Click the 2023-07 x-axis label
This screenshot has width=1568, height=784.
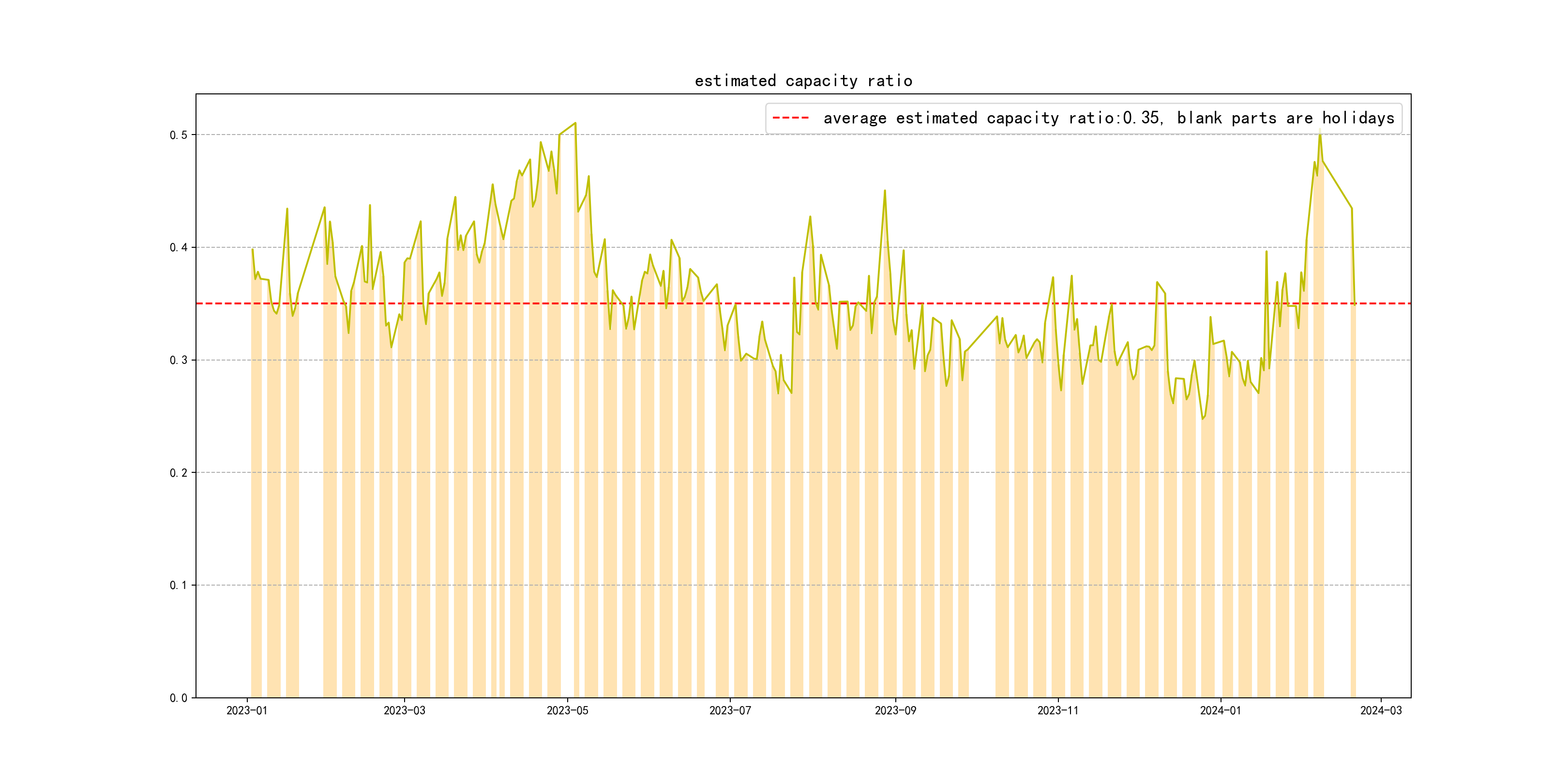[730, 711]
